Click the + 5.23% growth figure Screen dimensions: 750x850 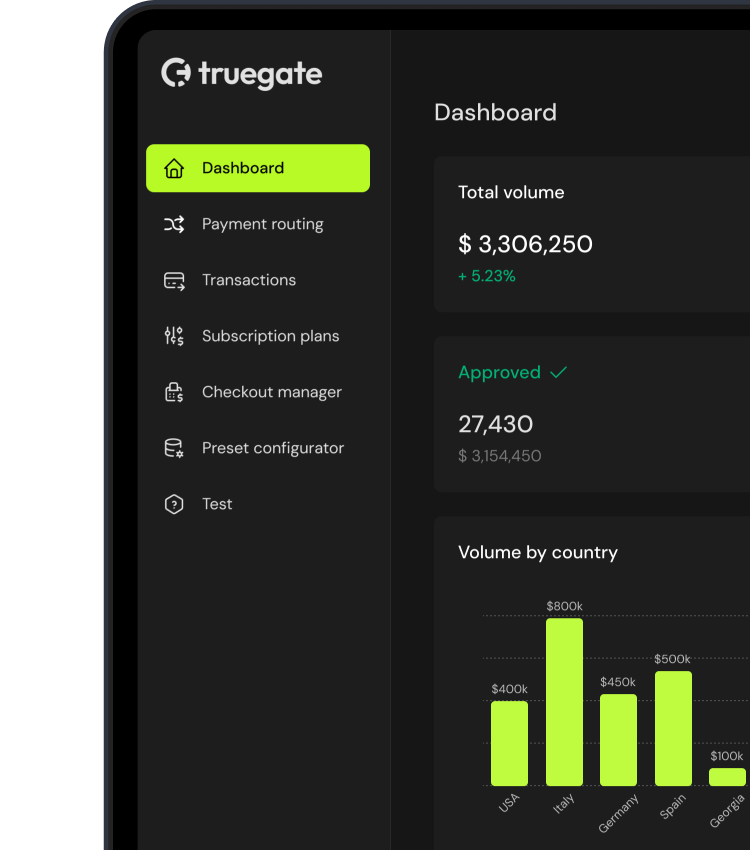(487, 276)
